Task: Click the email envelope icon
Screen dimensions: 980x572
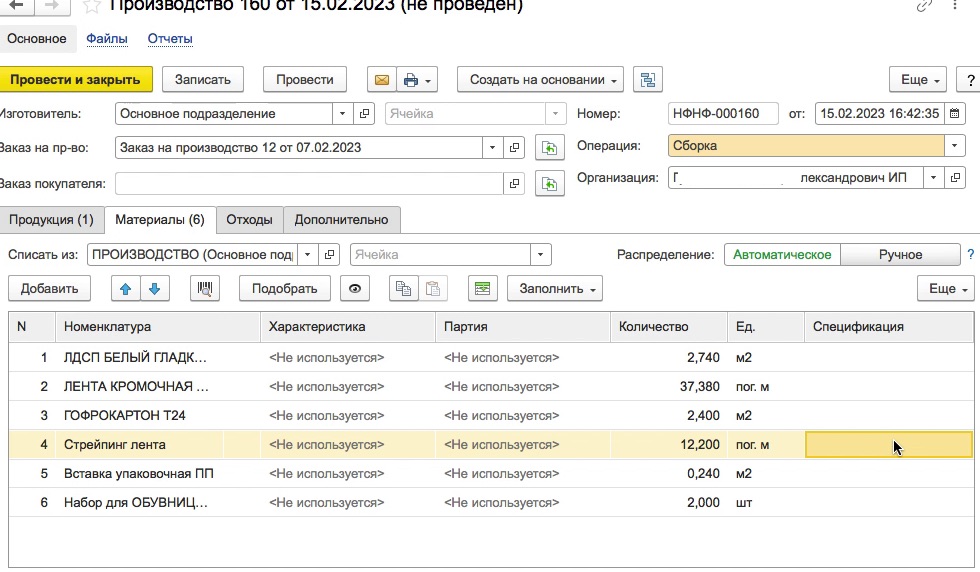Action: point(381,80)
